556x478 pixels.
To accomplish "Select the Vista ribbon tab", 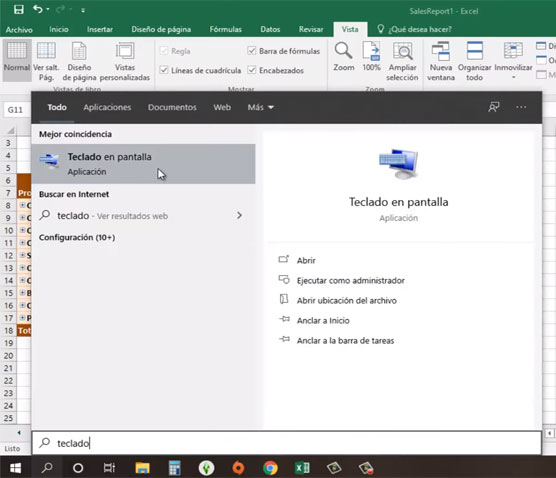I will (x=350, y=29).
